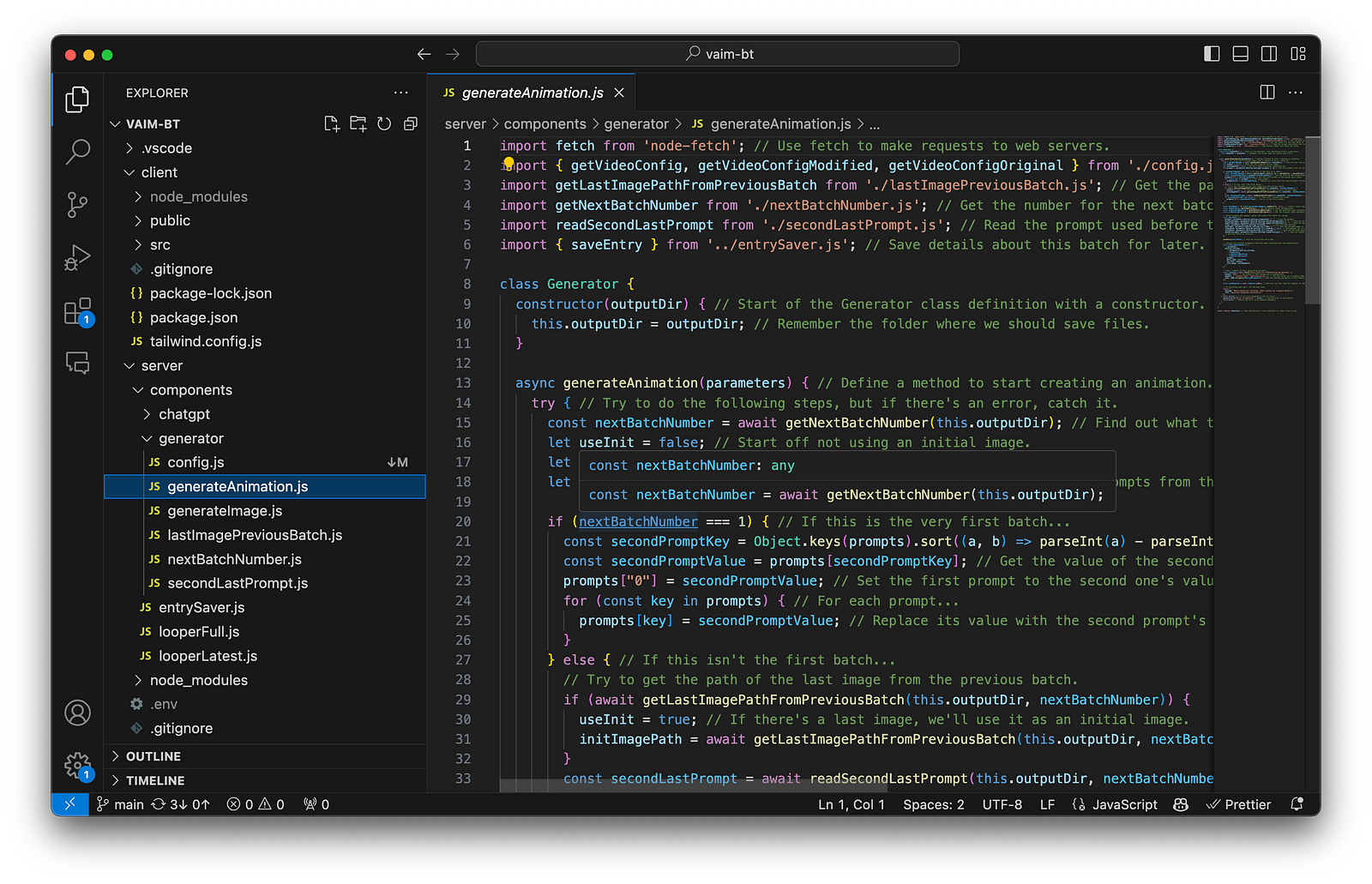Click the New File icon in Explorer
1372x884 pixels.
point(332,124)
